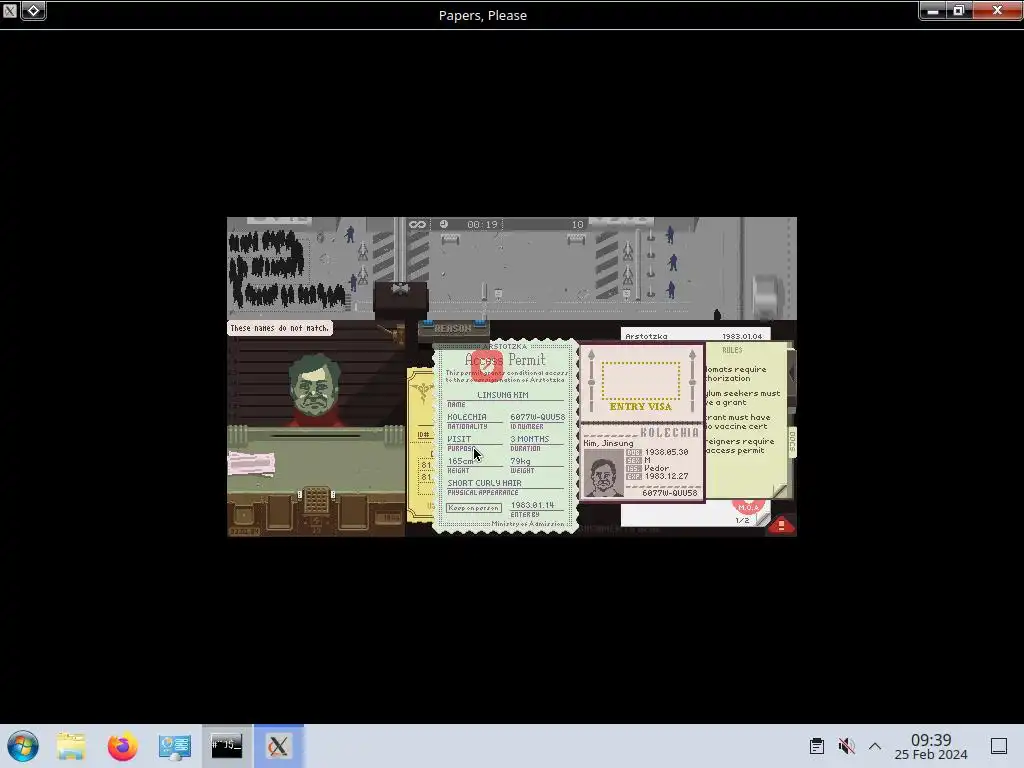Pick up the pink slip on the counter
This screenshot has width=1024, height=768.
(x=251, y=464)
